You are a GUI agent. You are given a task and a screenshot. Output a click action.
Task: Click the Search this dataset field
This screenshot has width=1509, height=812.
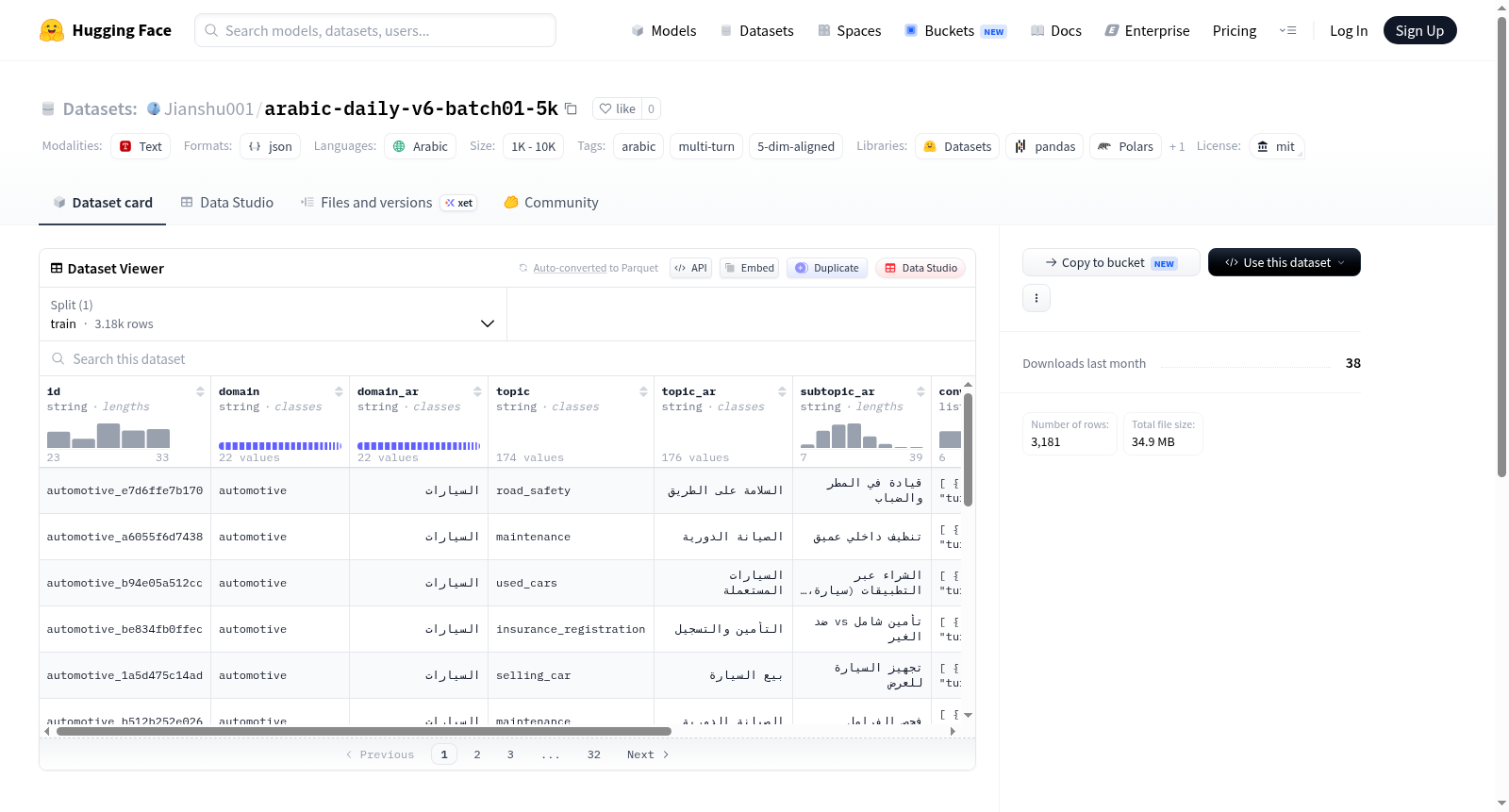pos(507,359)
